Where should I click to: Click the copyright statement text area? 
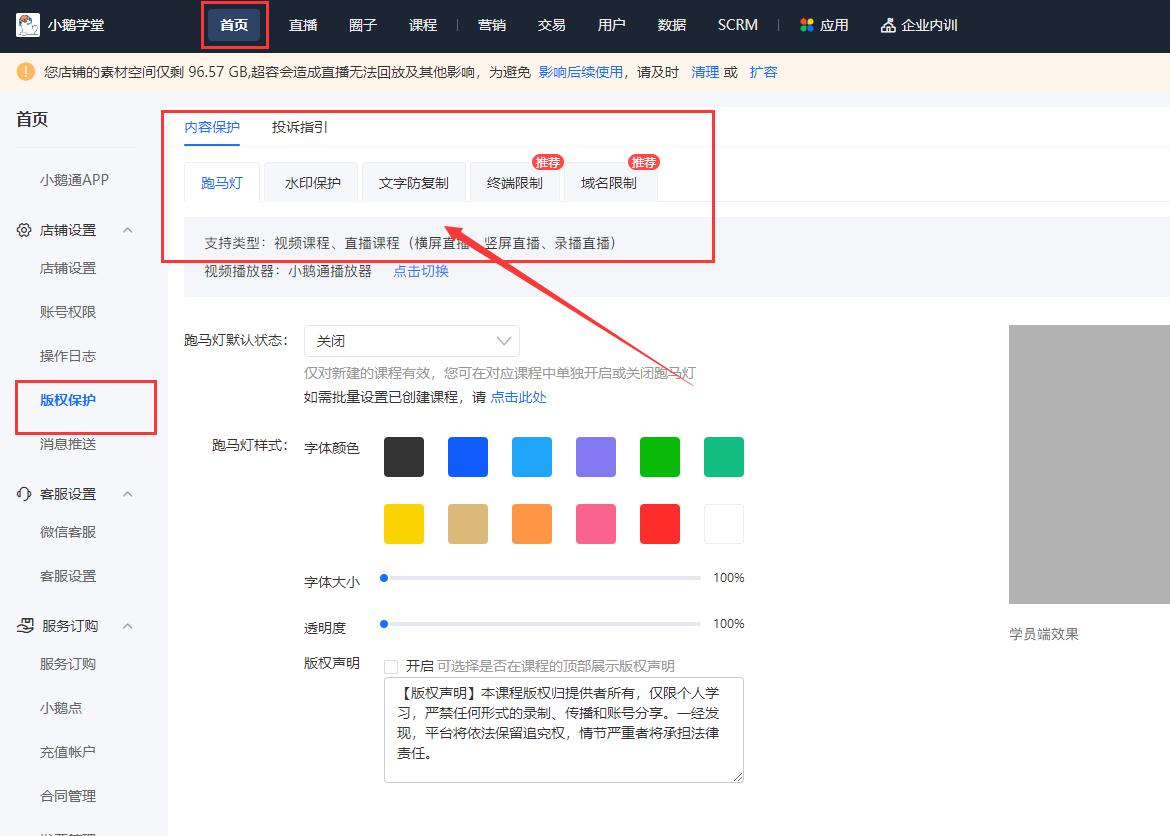(x=563, y=730)
